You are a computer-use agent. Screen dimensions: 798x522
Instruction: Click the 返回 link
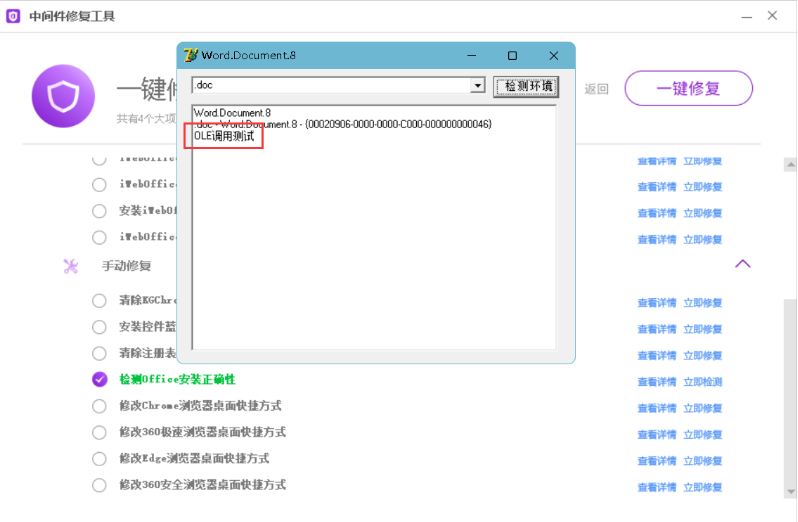click(x=596, y=89)
